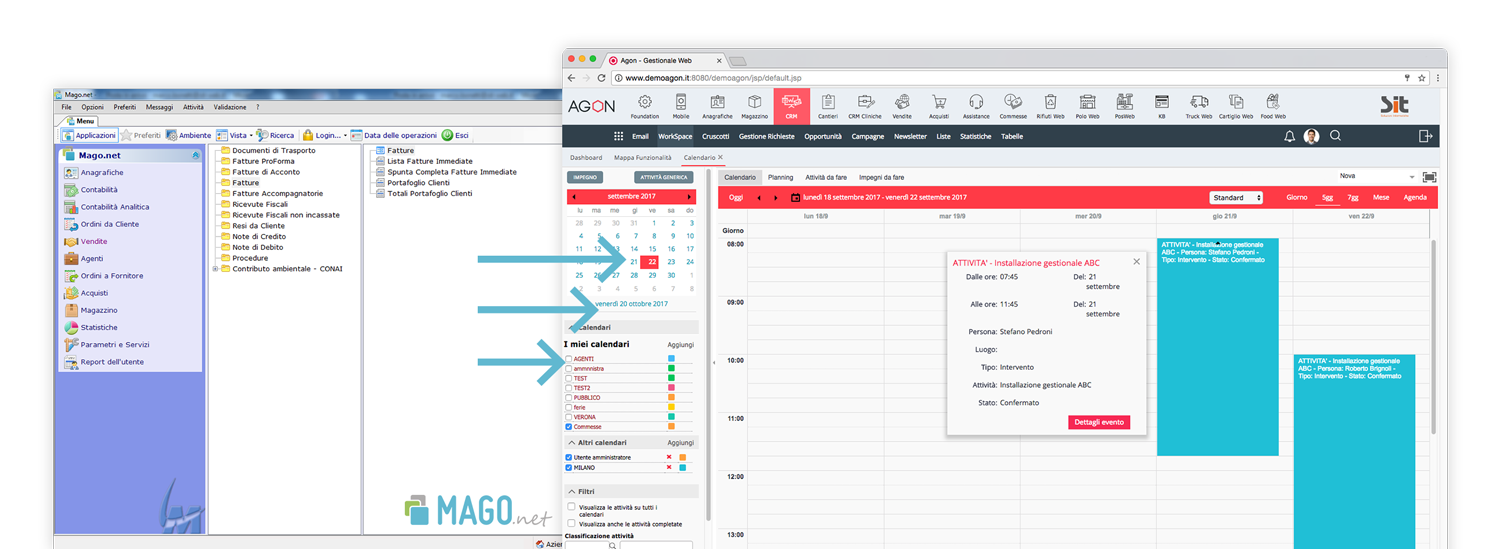The height and width of the screenshot is (549, 1500).
Task: Enable the VERONA calendar checkbox
Action: (569, 417)
